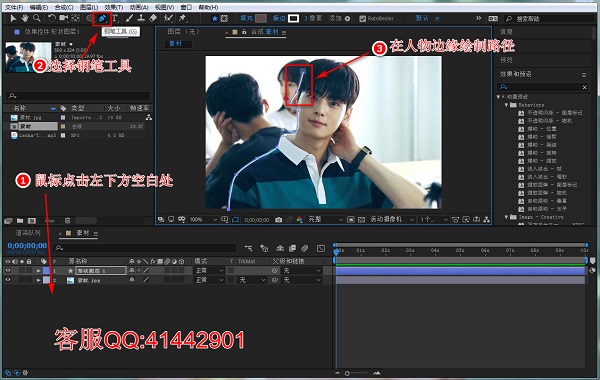Click the timeline search field
Viewport: 600px width, 380px height.
[x=145, y=248]
